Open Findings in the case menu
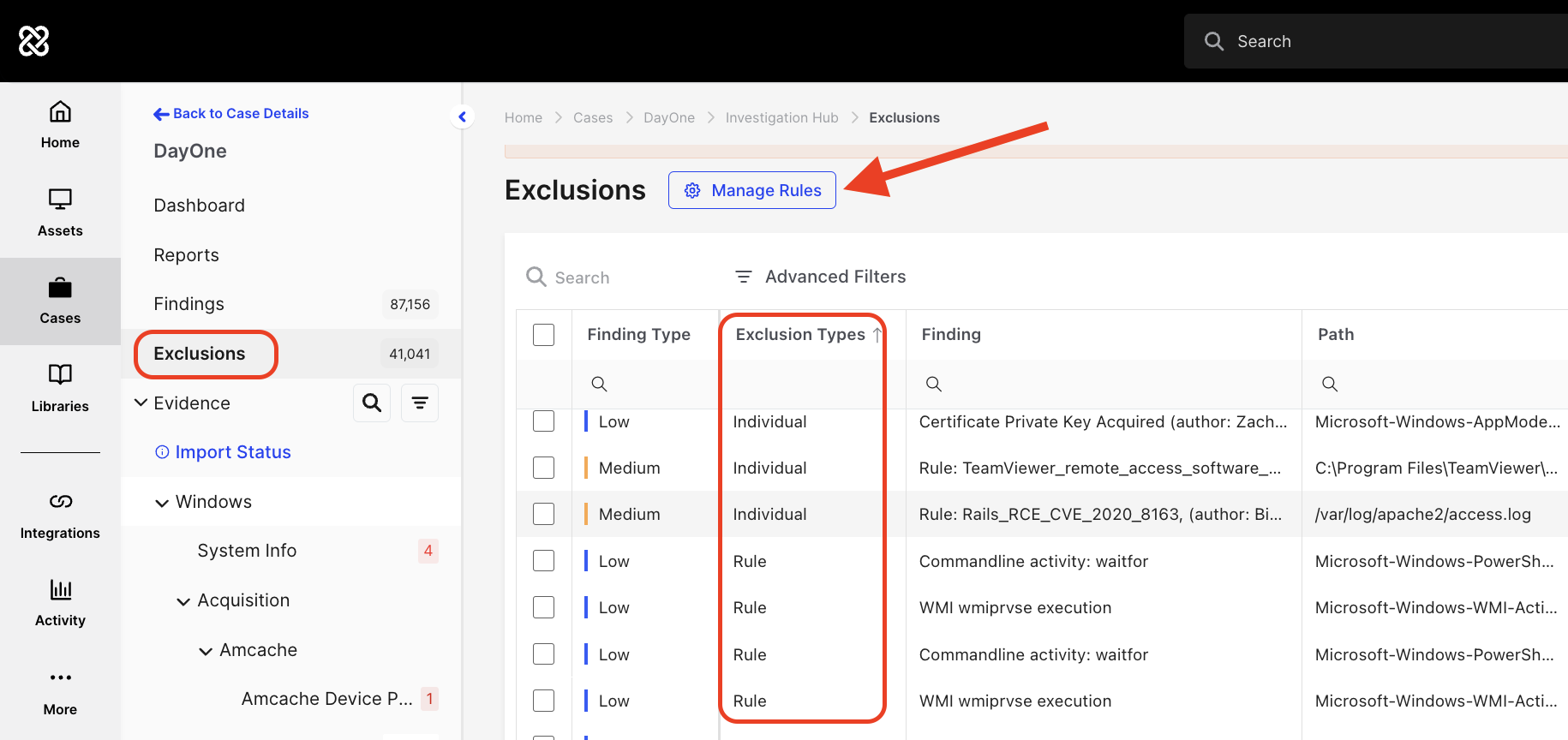This screenshot has width=1568, height=740. coord(189,304)
